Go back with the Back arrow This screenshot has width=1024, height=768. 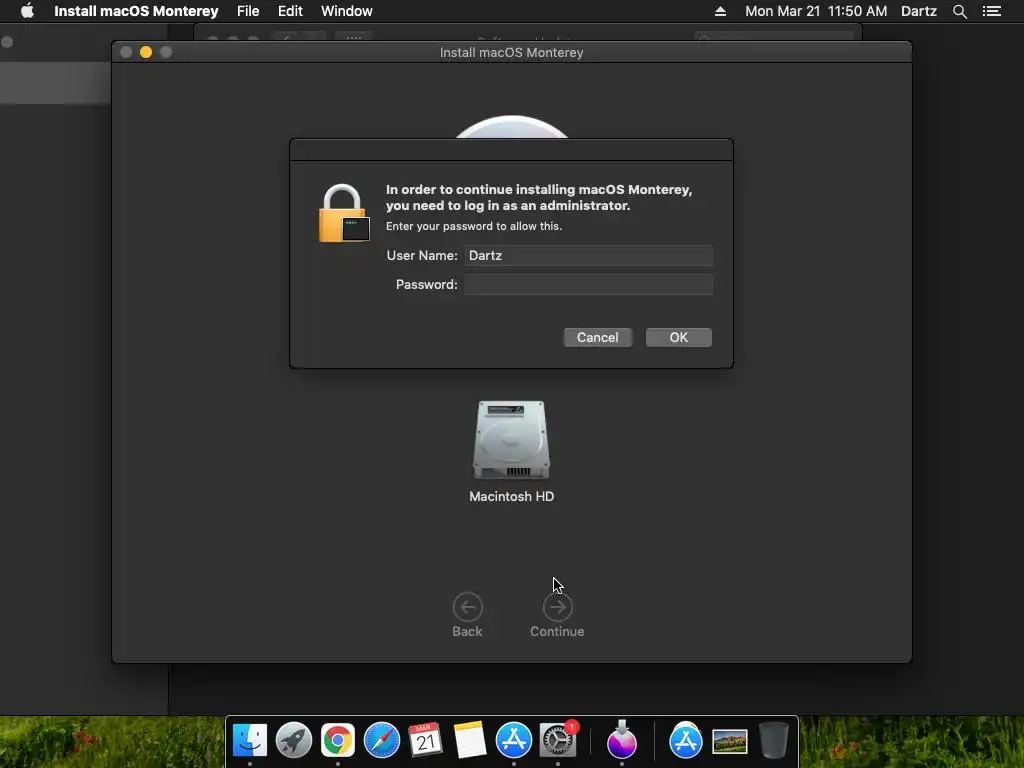click(x=467, y=607)
